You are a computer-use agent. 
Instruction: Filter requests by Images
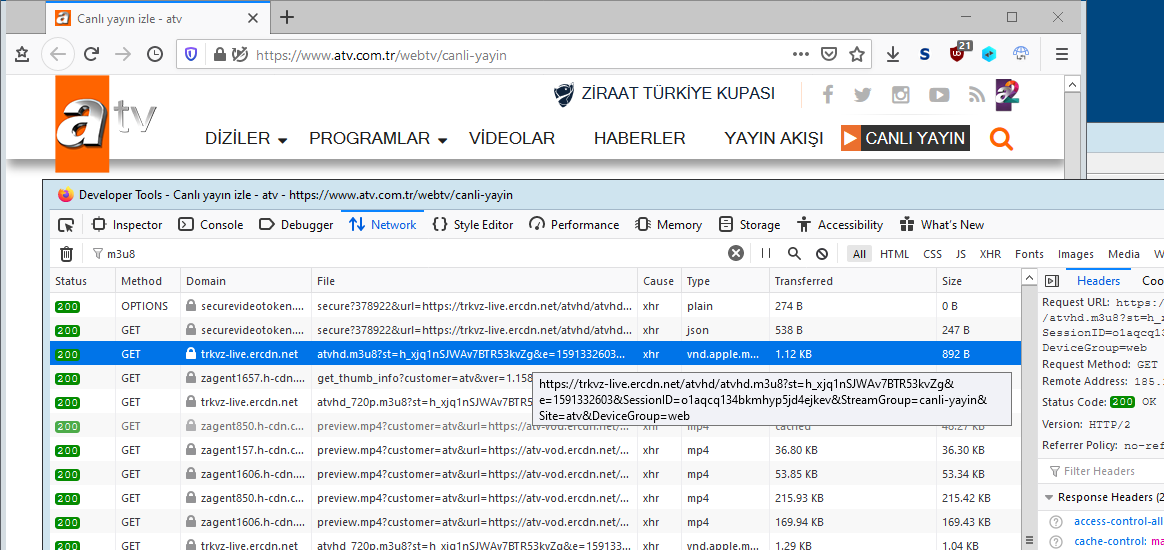point(1076,254)
